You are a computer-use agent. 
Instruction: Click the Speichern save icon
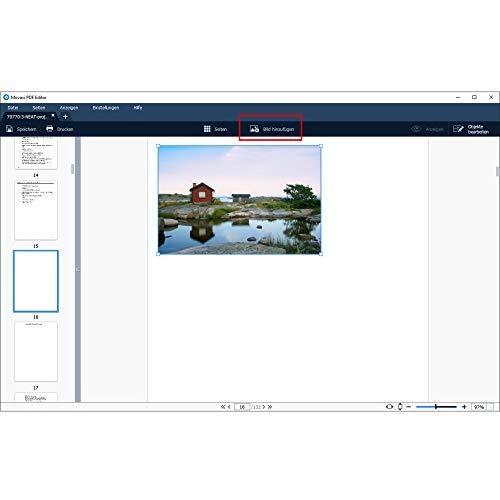[x=10, y=129]
